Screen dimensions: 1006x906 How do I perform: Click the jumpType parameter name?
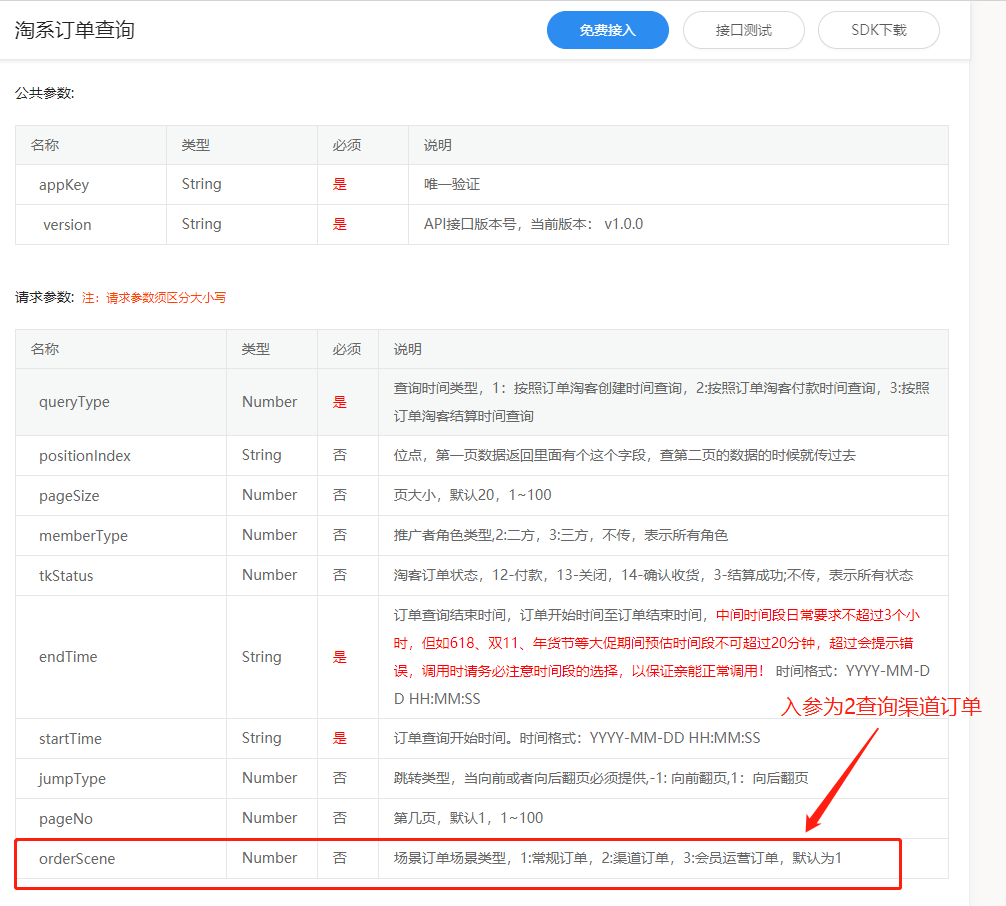72,779
